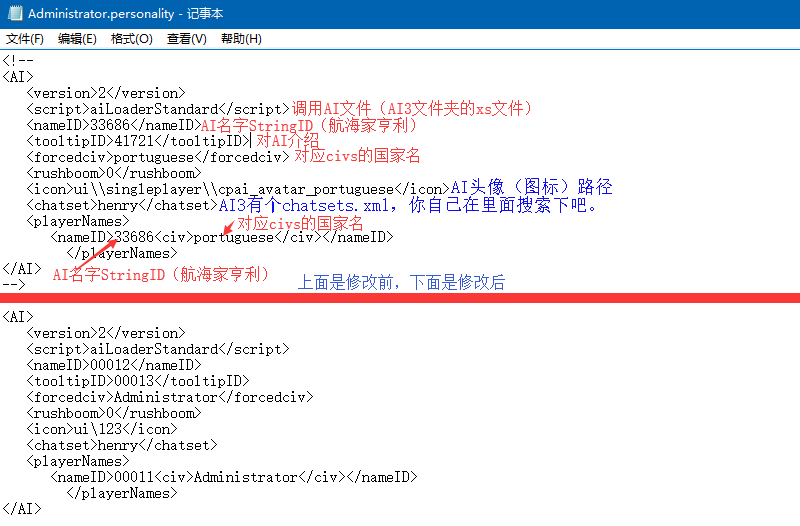Screen dimensions: 800x526
Task: Click the blue annotation about chatsets.xml
Action: click(x=408, y=205)
